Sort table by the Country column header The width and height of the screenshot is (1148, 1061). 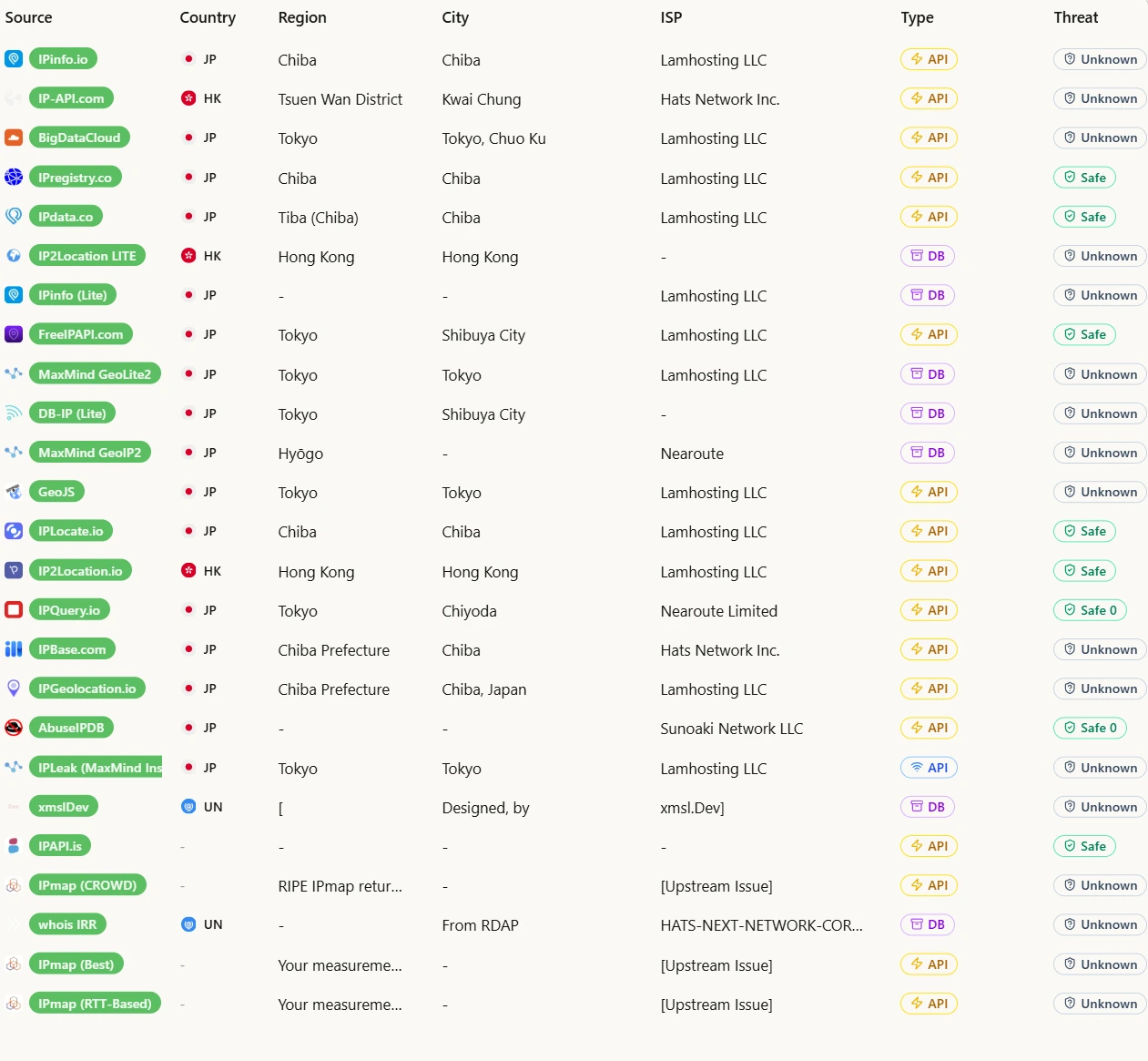pos(208,17)
